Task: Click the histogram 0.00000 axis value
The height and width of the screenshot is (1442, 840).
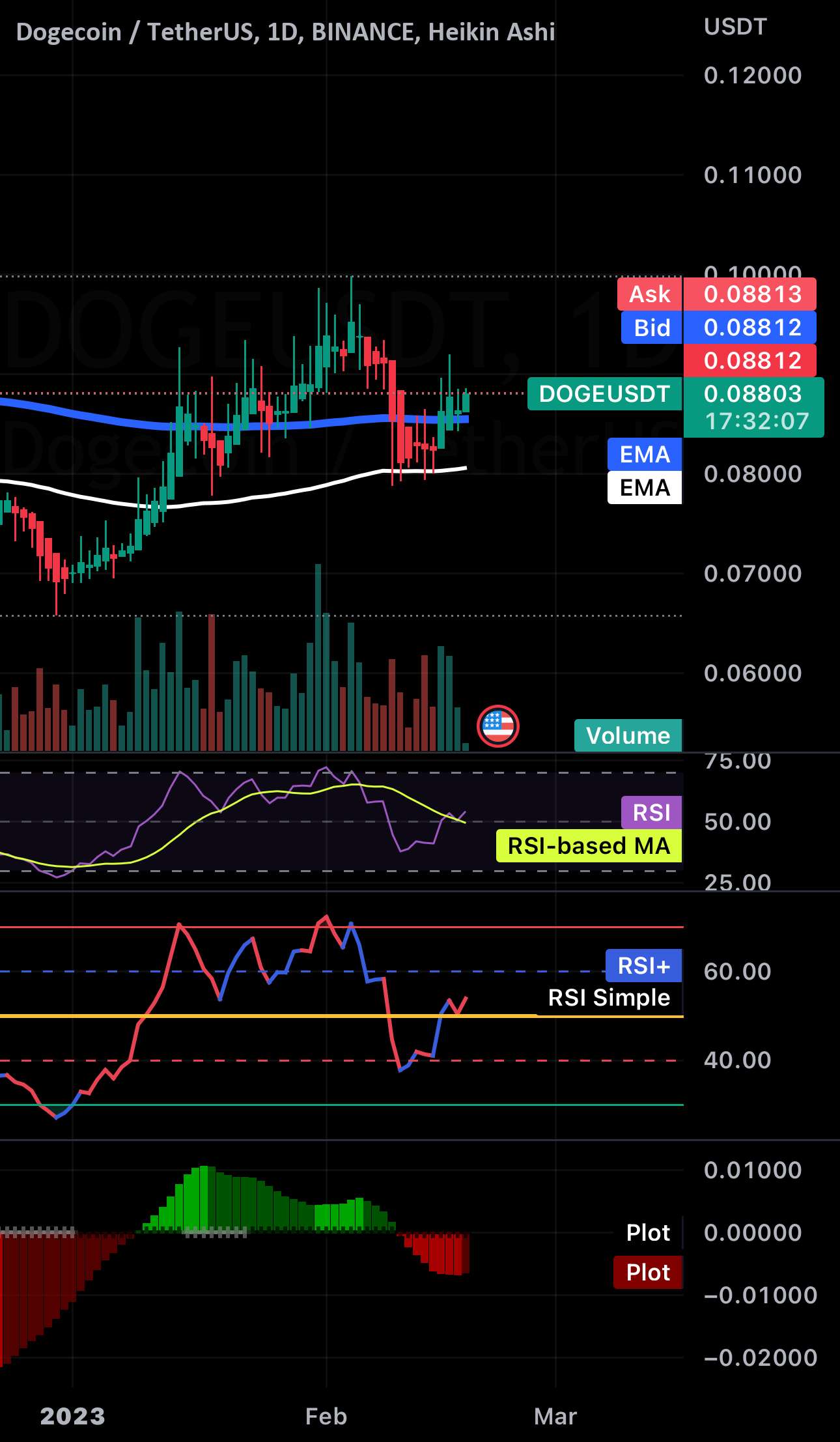Action: pos(753,1233)
